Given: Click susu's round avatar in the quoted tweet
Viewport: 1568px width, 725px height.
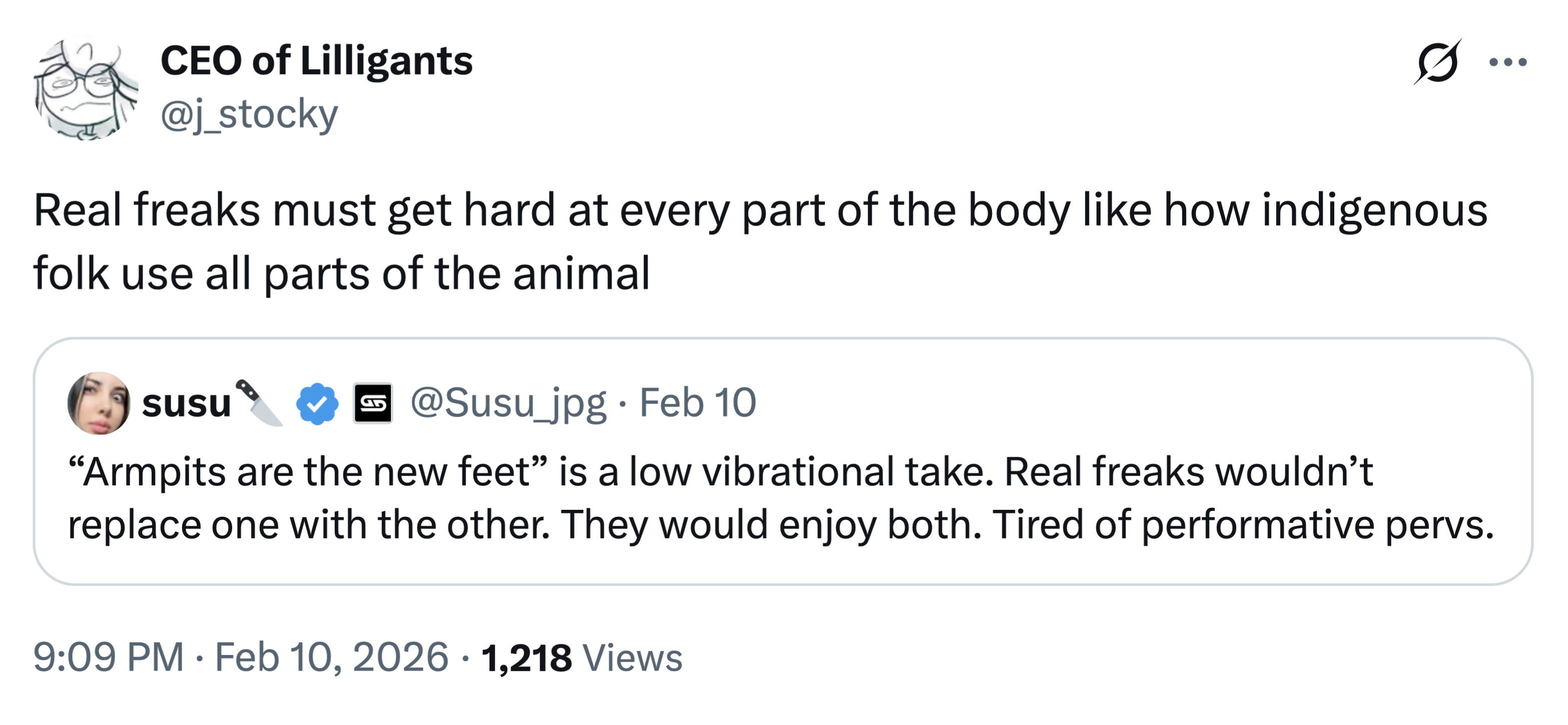Looking at the screenshot, I should pos(99,403).
